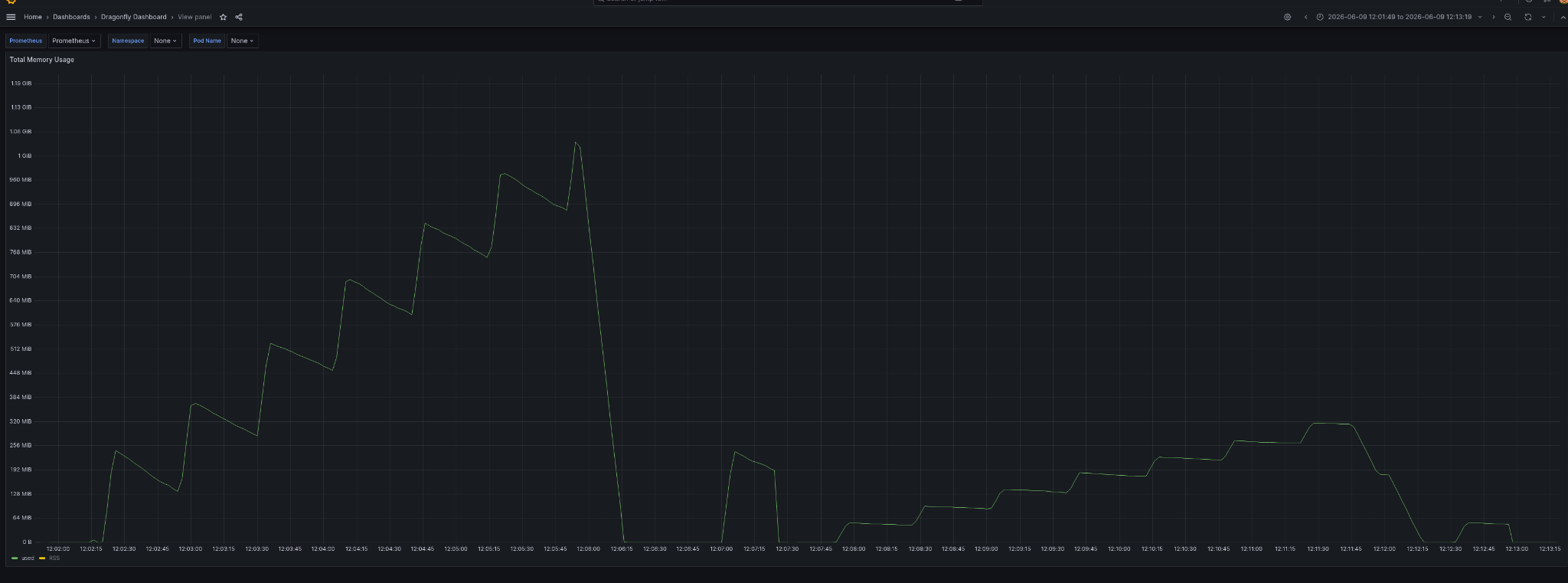1568x583 pixels.
Task: Open the Prometheus data source dropdown
Action: click(x=73, y=41)
